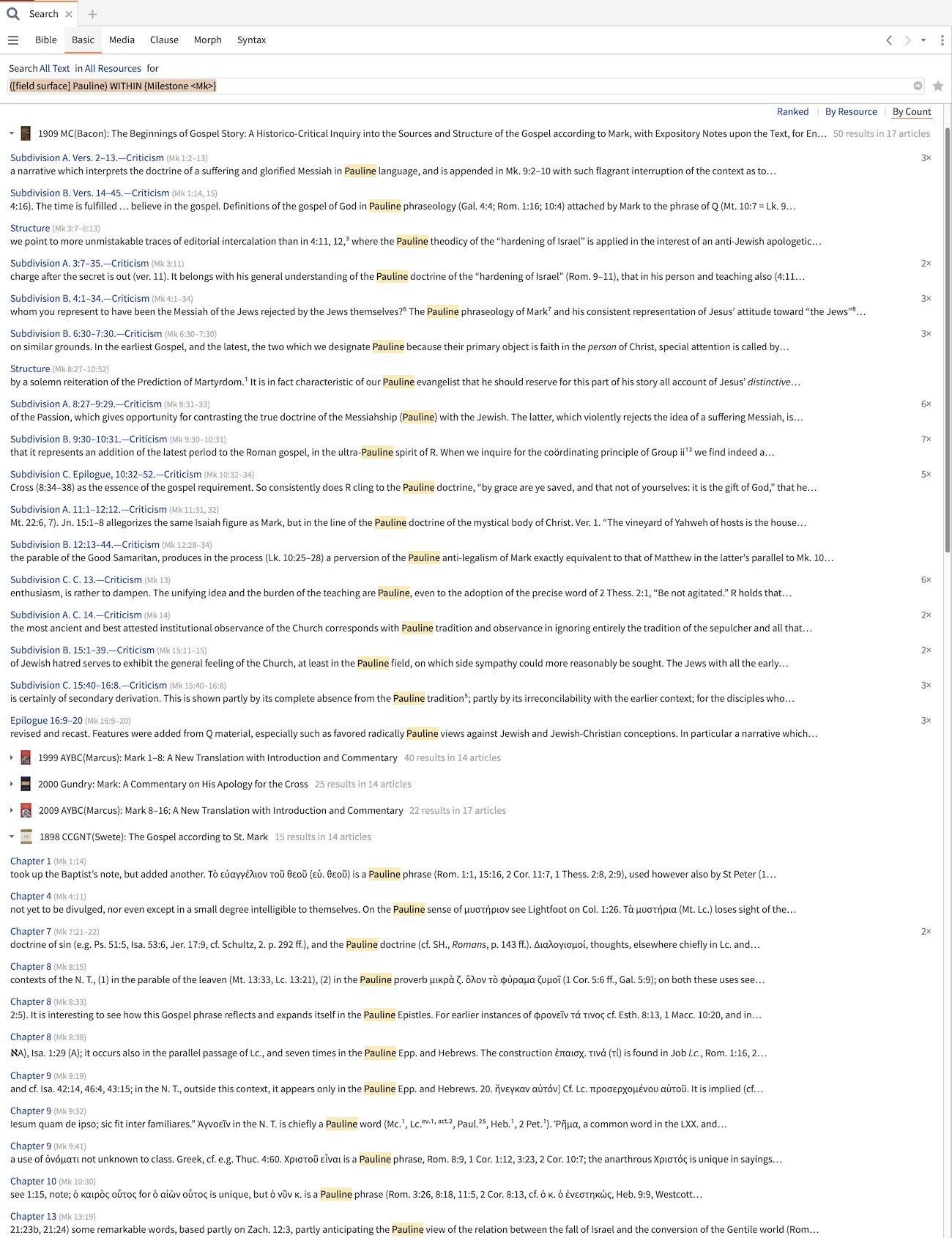
Task: Click the vertical scrollbar thumb
Action: coord(948,340)
